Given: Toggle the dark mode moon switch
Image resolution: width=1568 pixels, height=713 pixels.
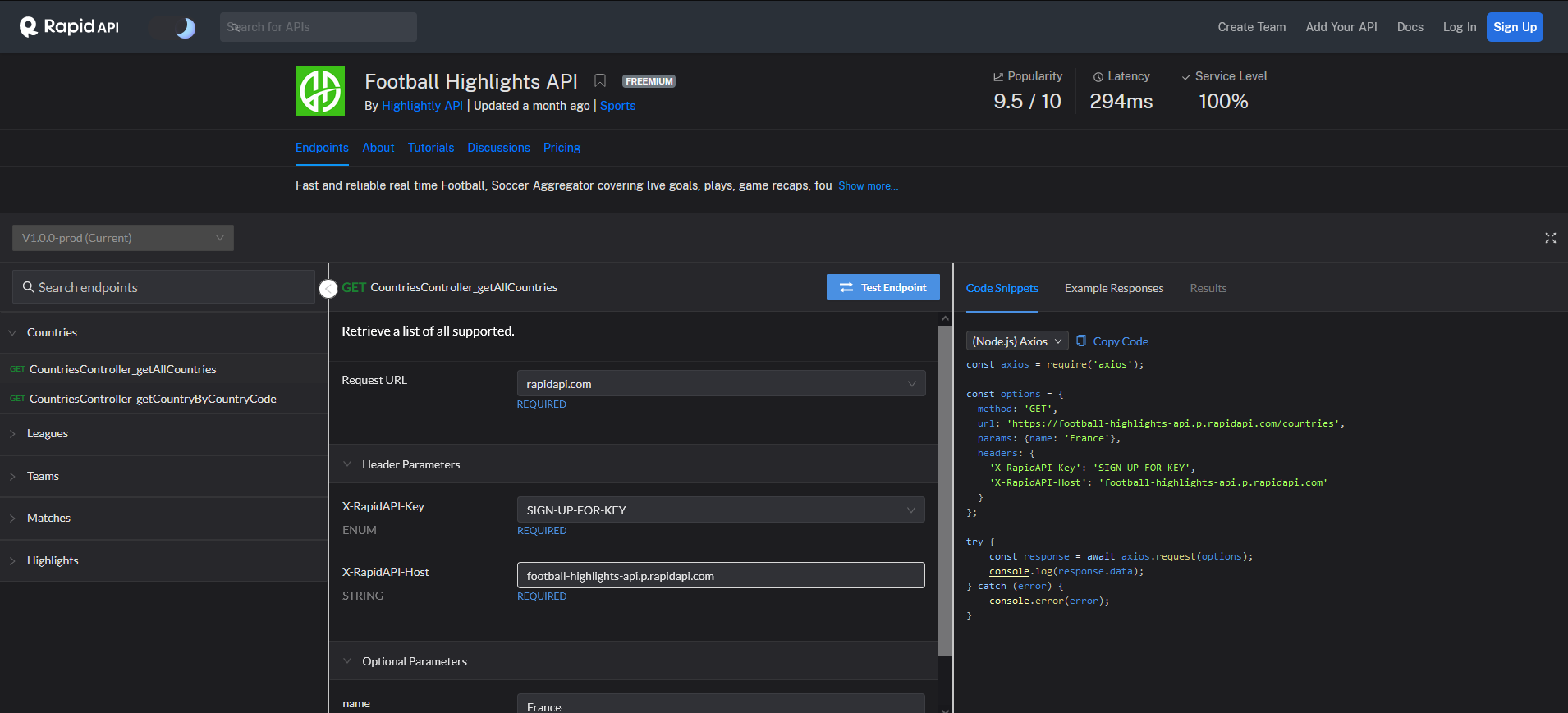Looking at the screenshot, I should [174, 28].
